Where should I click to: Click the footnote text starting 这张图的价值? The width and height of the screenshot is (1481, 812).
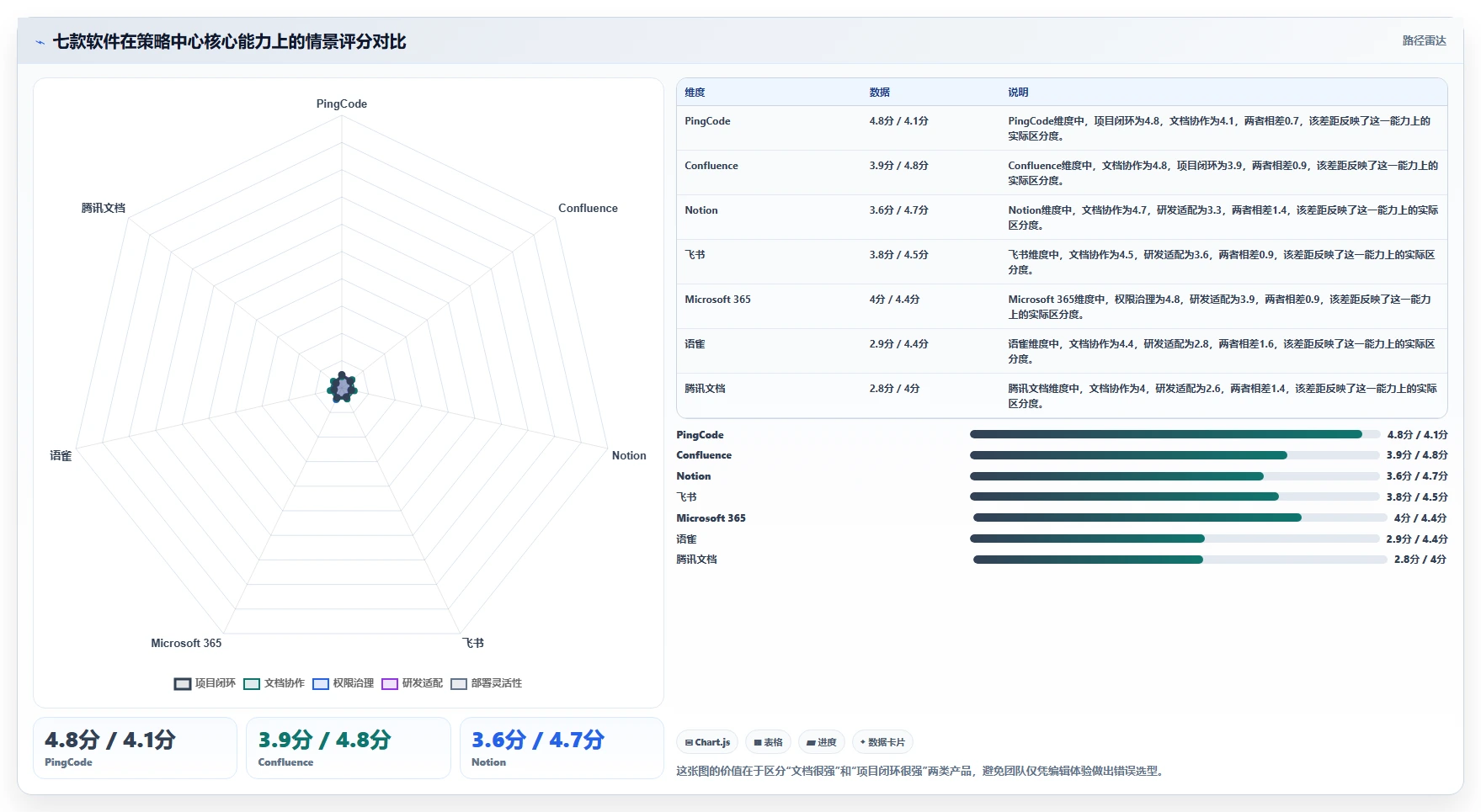tap(921, 771)
